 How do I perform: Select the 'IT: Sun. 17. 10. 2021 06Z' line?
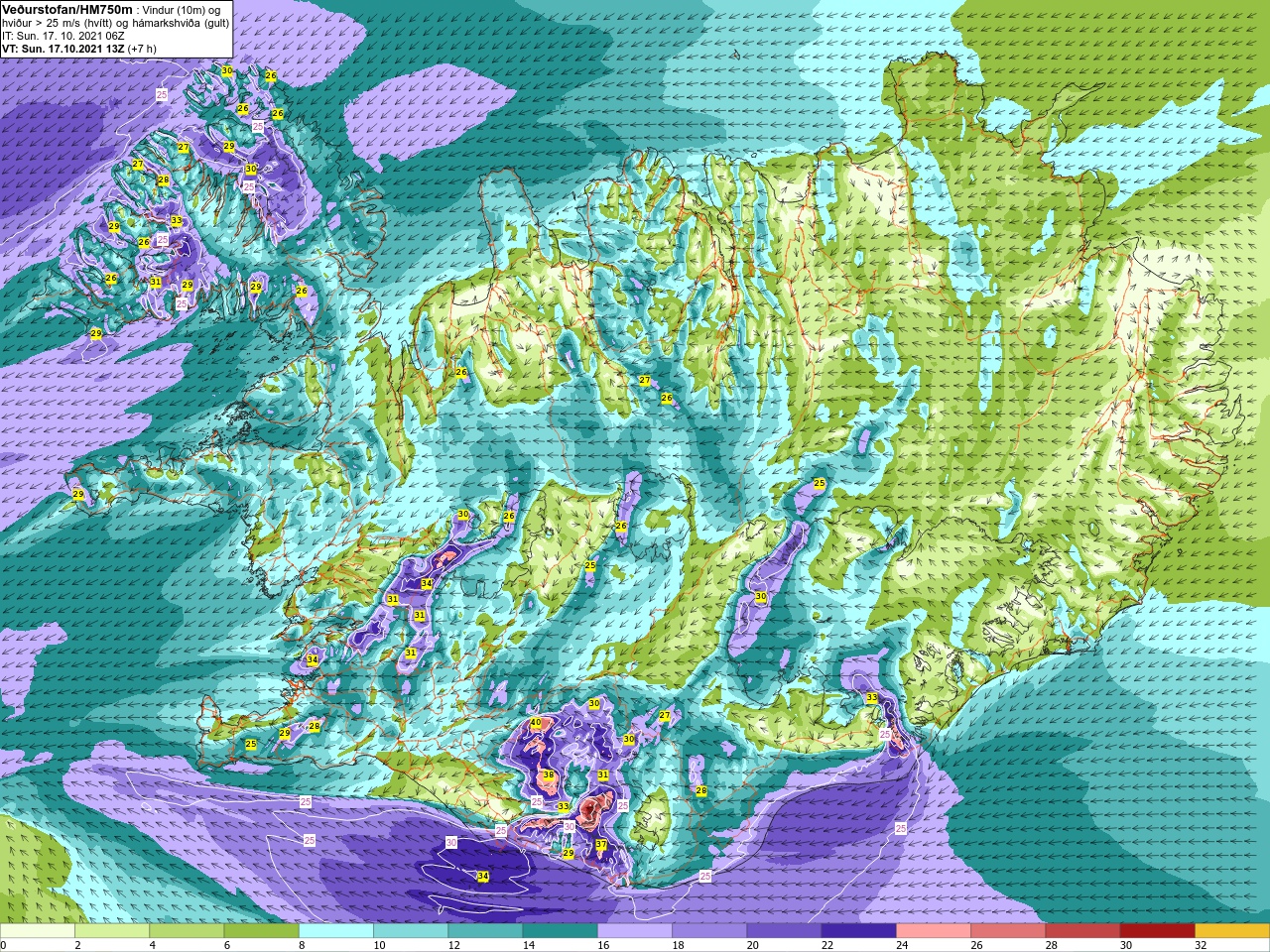coord(63,36)
